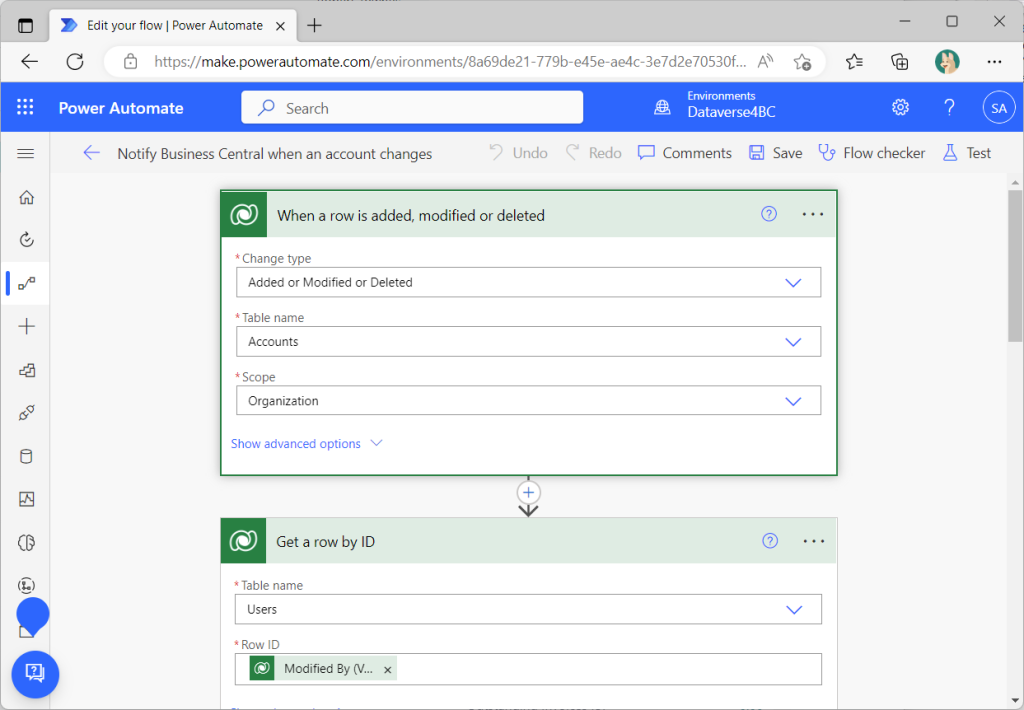Image resolution: width=1024 pixels, height=710 pixels.
Task: Open Data icon in left navigation
Action: (26, 456)
